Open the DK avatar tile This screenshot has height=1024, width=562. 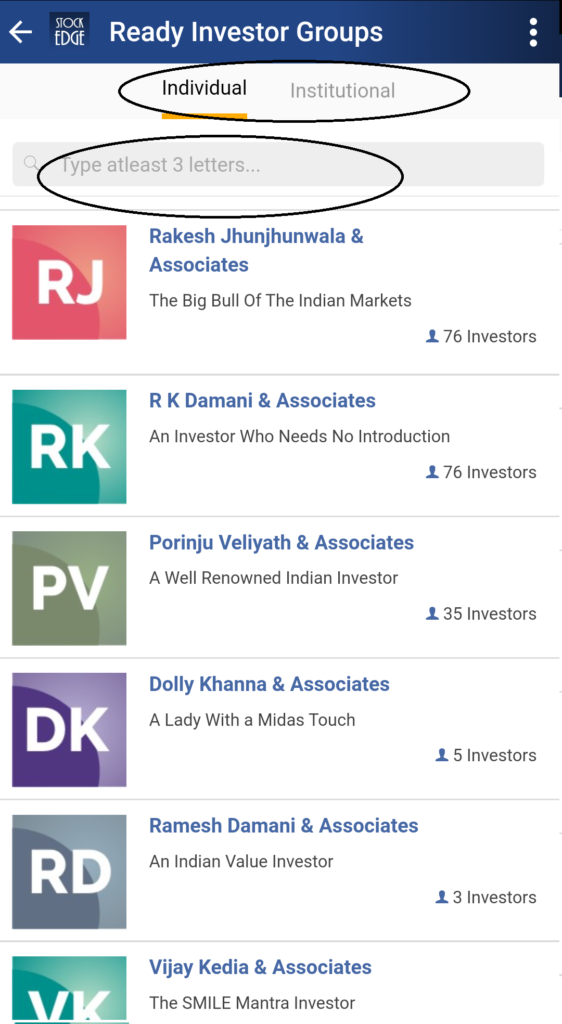pyautogui.click(x=69, y=729)
